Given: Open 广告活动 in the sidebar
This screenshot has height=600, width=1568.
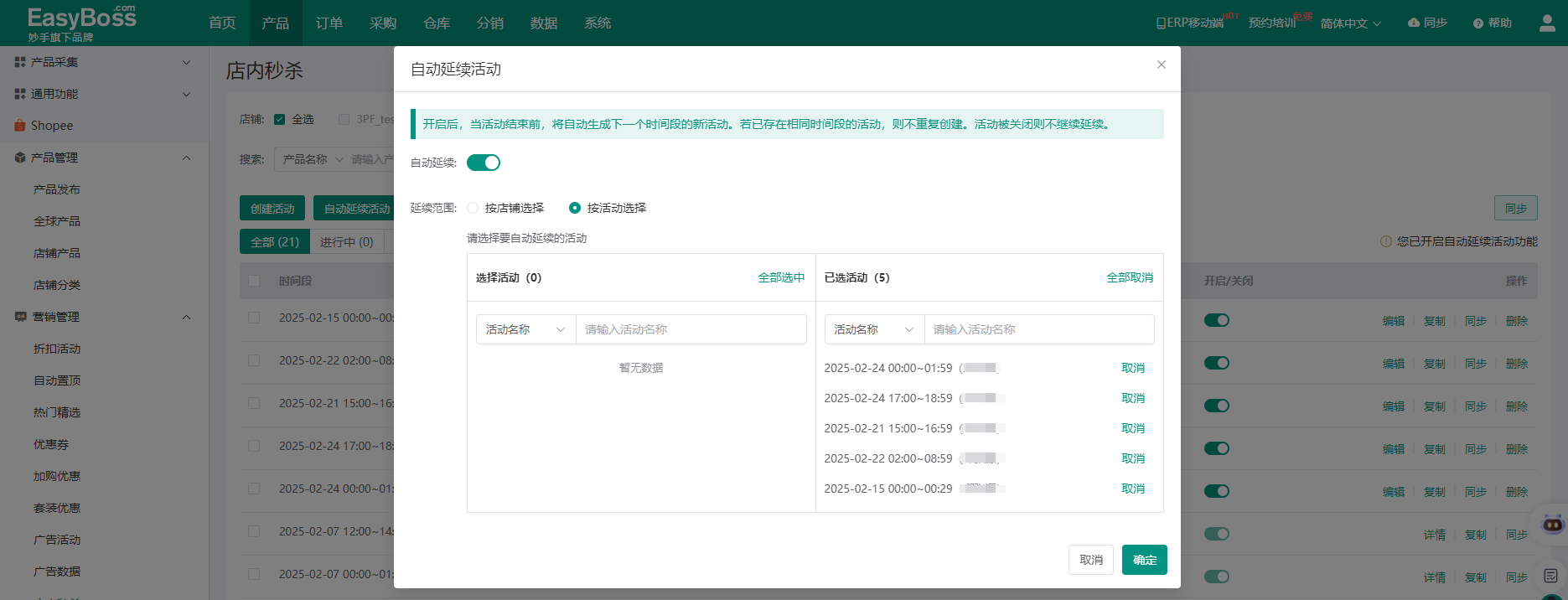Looking at the screenshot, I should (57, 540).
